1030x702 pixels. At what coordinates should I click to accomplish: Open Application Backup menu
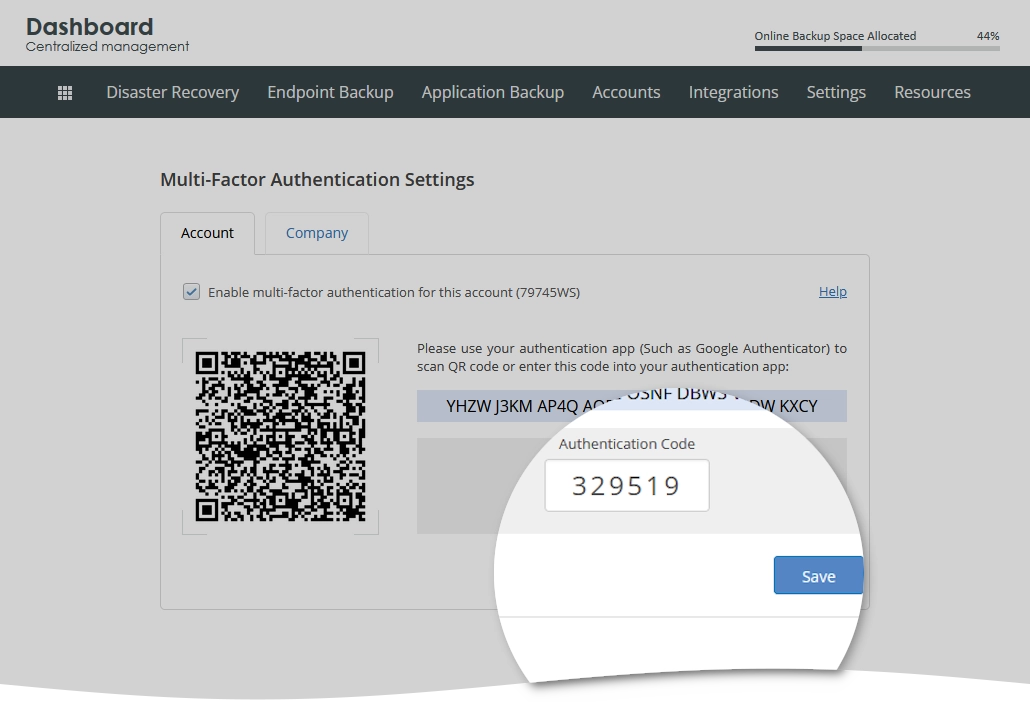point(493,93)
